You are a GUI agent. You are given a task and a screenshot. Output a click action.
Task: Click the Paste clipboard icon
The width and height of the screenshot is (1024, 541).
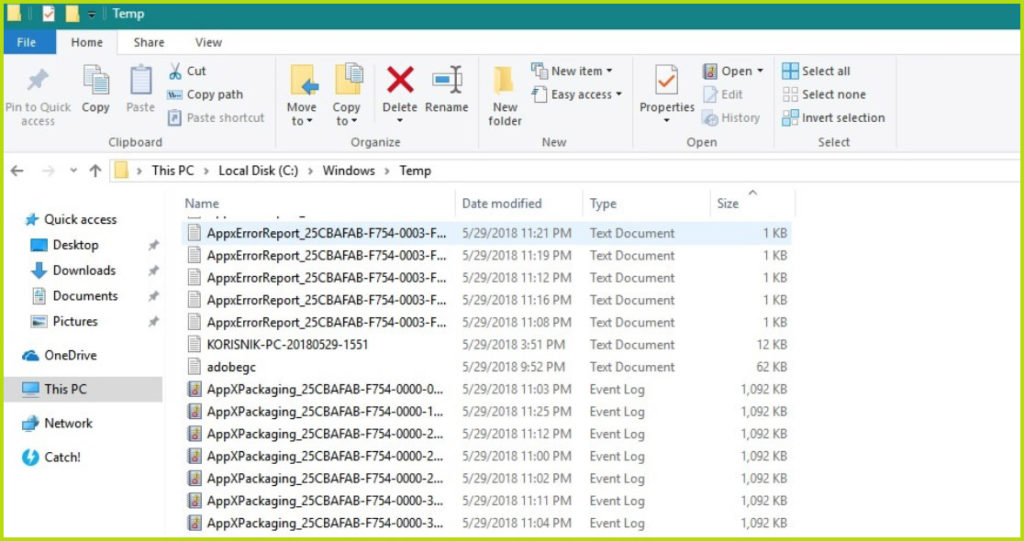click(140, 80)
